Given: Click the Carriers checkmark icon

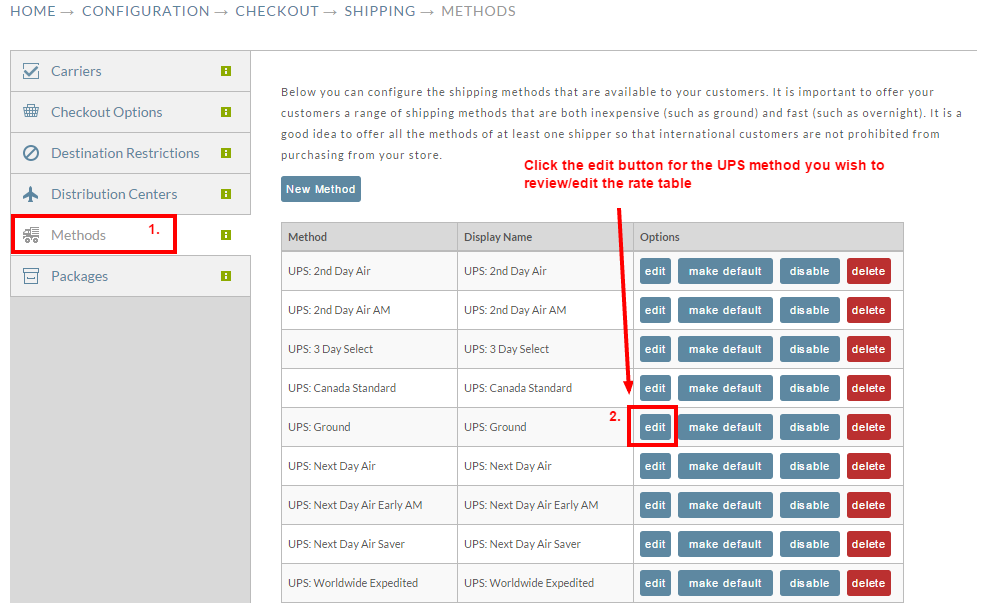Looking at the screenshot, I should [x=31, y=71].
